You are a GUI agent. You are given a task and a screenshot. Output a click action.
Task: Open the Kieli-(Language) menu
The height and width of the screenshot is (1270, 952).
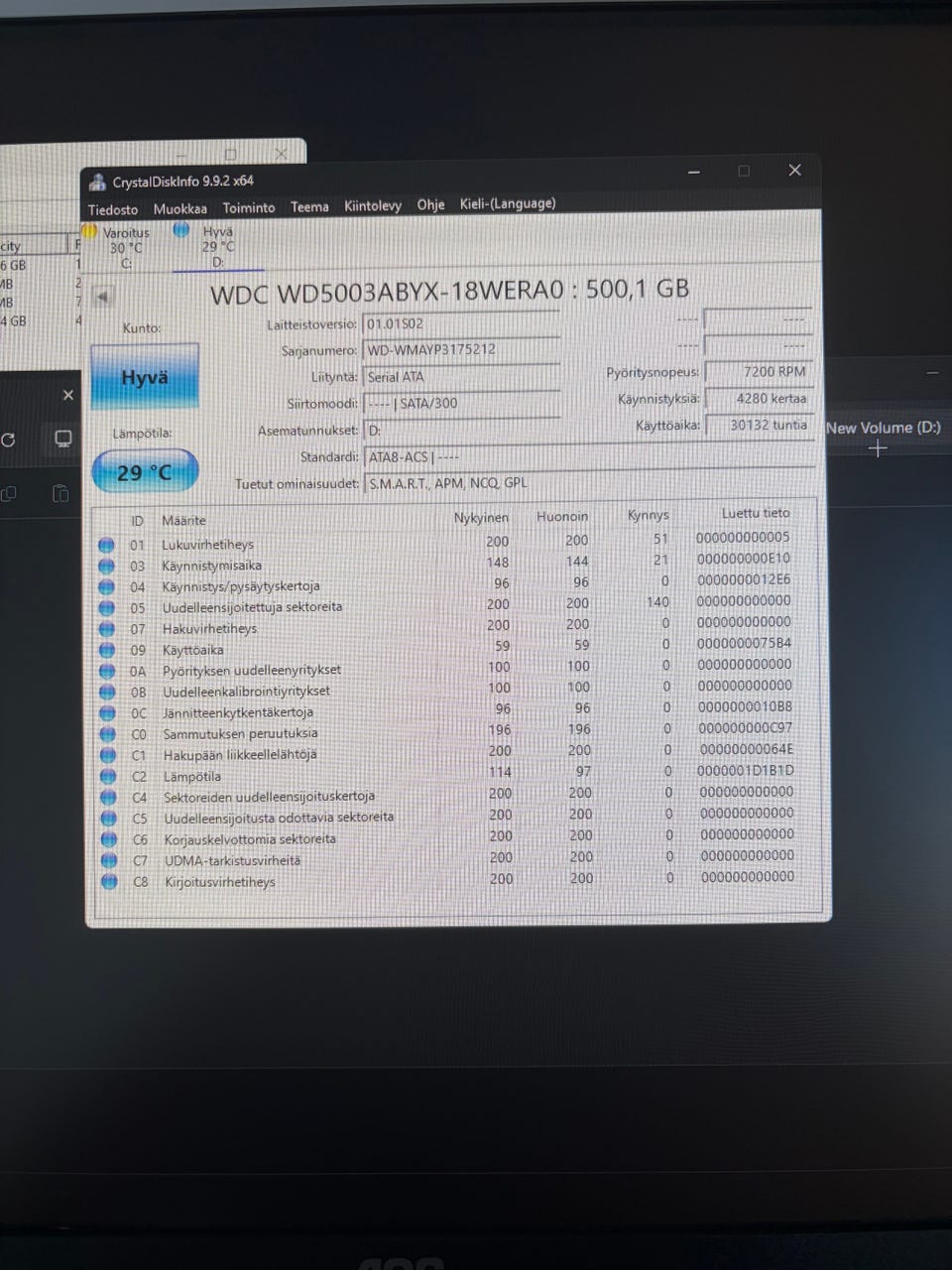point(508,203)
